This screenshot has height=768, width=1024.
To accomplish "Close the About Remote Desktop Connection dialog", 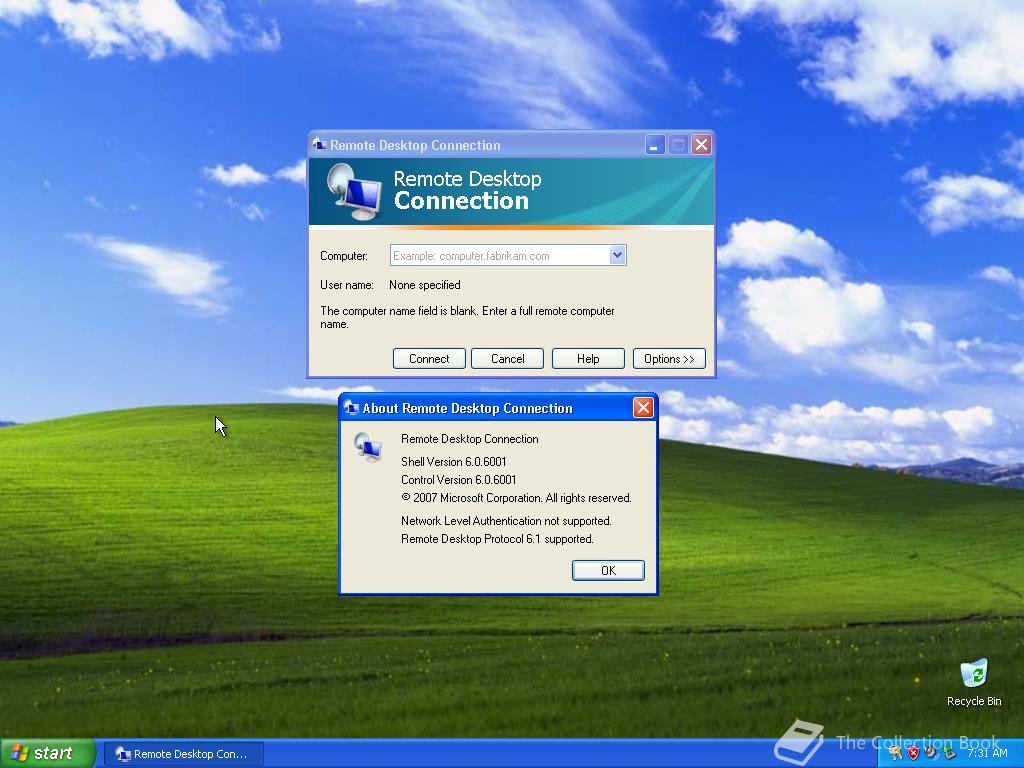I will tap(643, 408).
